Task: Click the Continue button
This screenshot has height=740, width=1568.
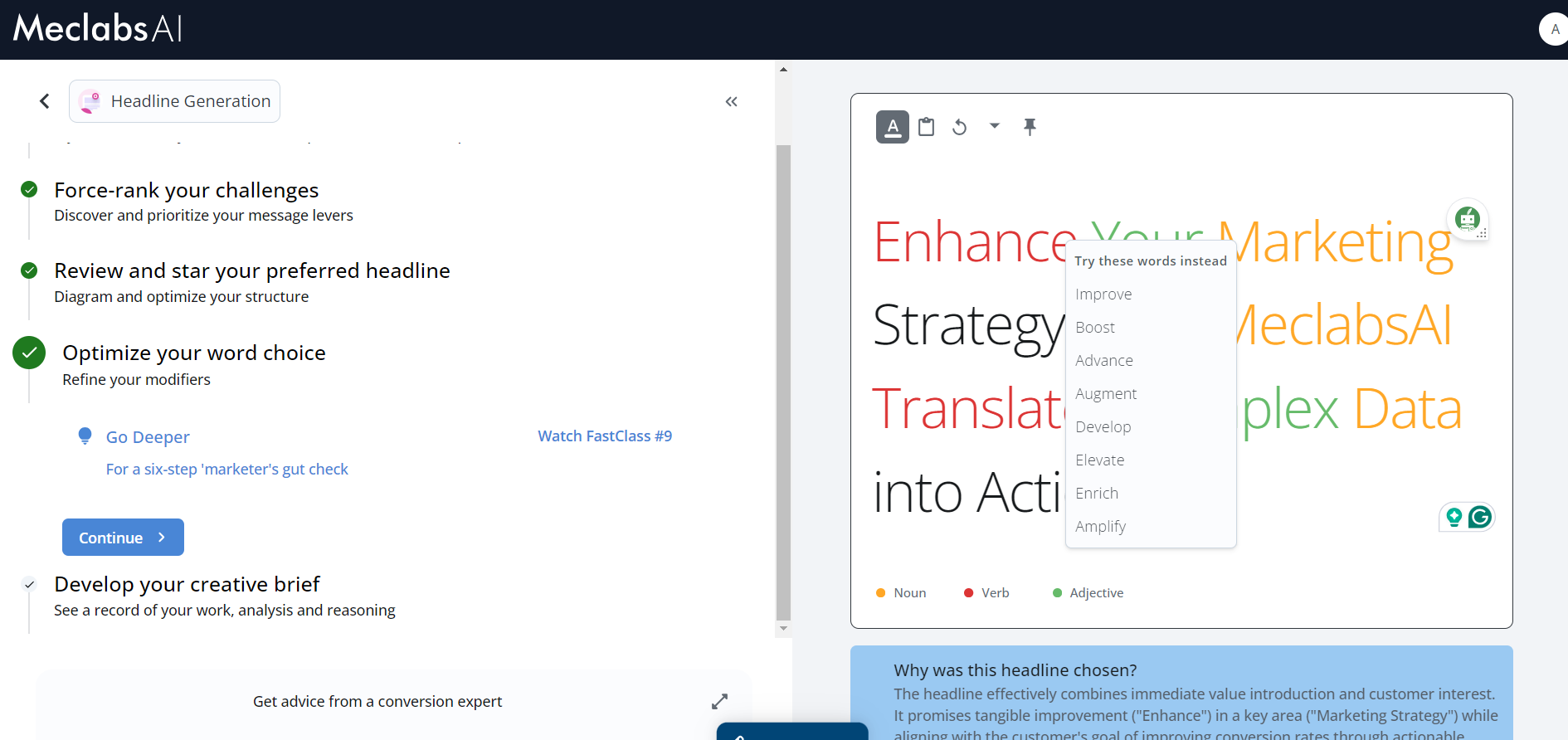Action: coord(123,538)
